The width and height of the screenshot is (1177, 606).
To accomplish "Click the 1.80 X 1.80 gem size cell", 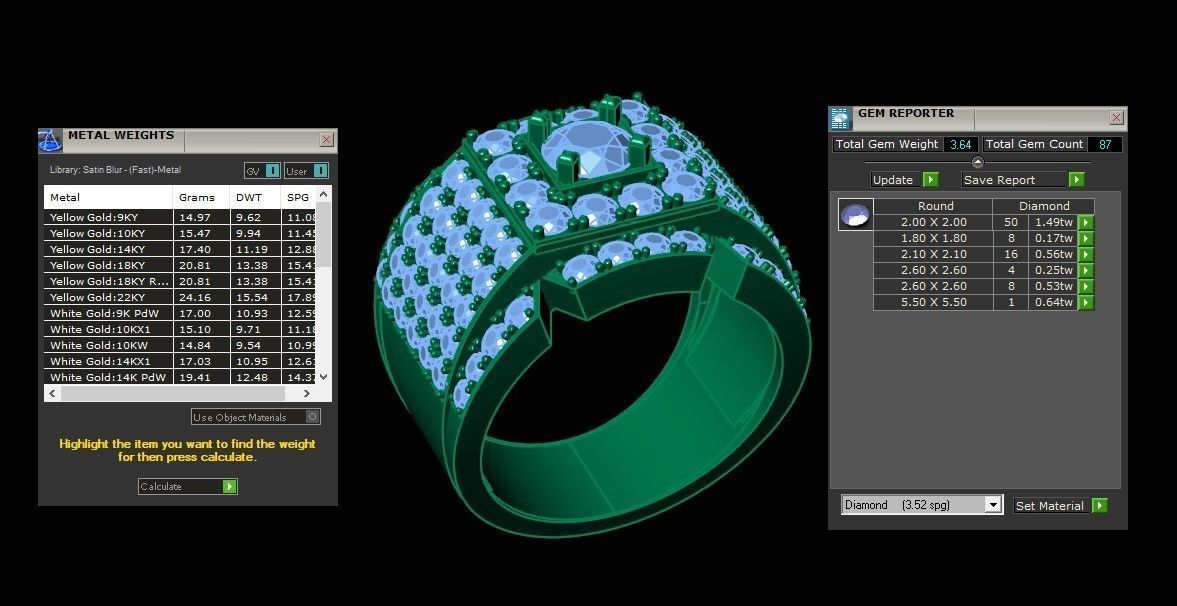I will [x=933, y=238].
